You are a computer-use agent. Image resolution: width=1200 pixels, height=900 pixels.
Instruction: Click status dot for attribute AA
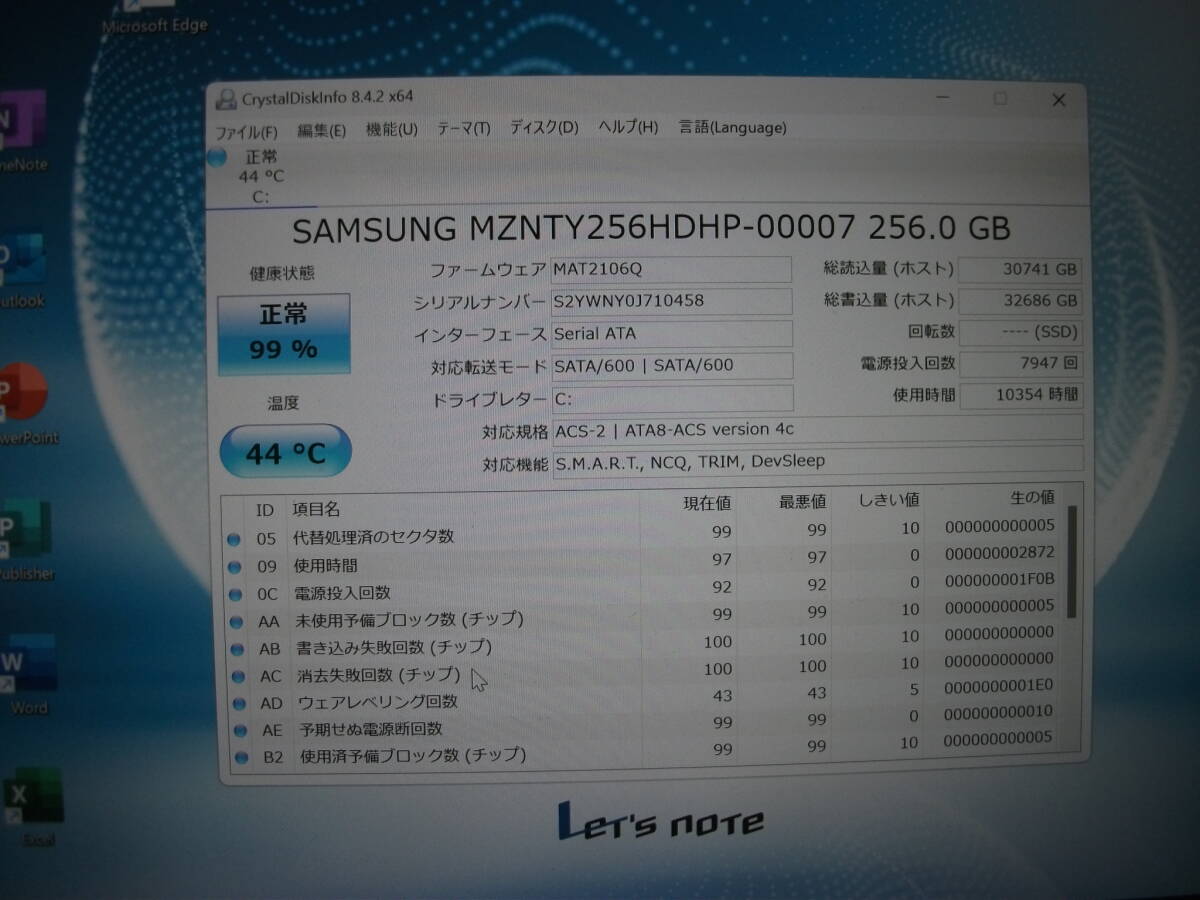[x=237, y=622]
